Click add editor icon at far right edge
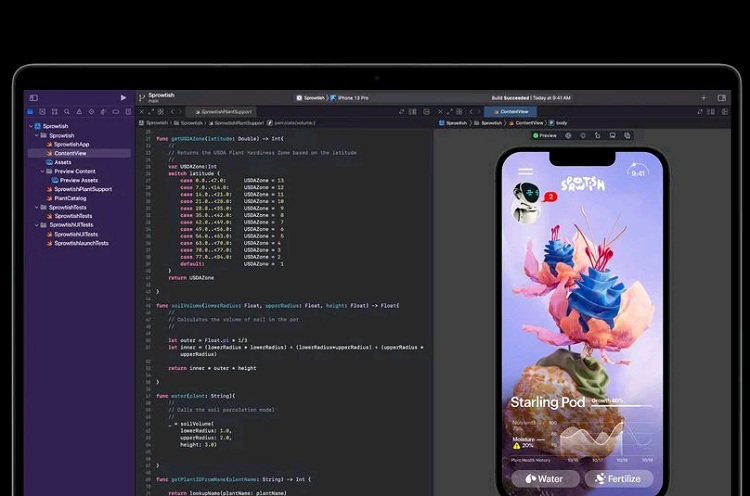 point(725,112)
